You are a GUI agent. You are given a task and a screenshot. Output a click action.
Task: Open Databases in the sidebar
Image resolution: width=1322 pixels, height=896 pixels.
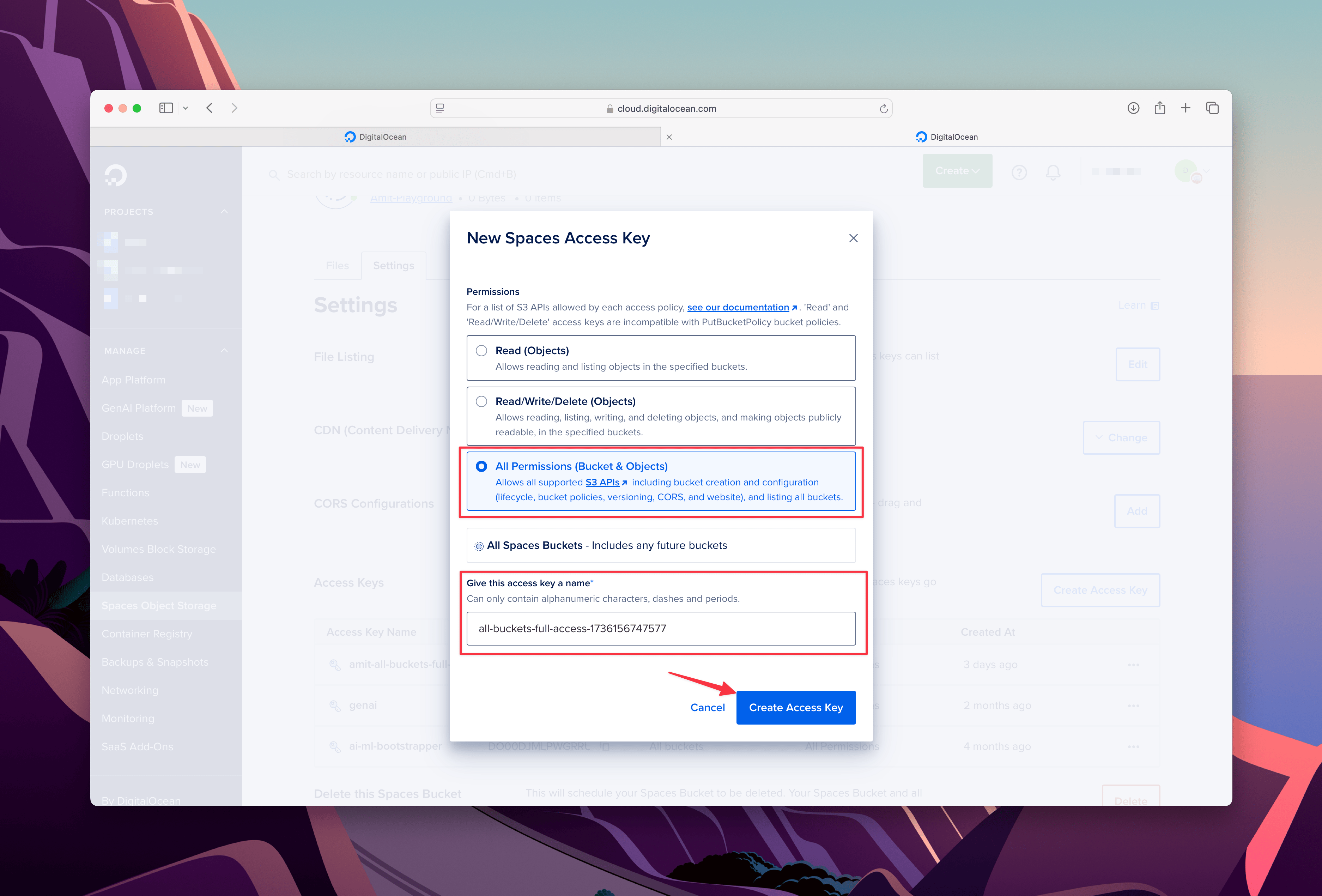127,577
